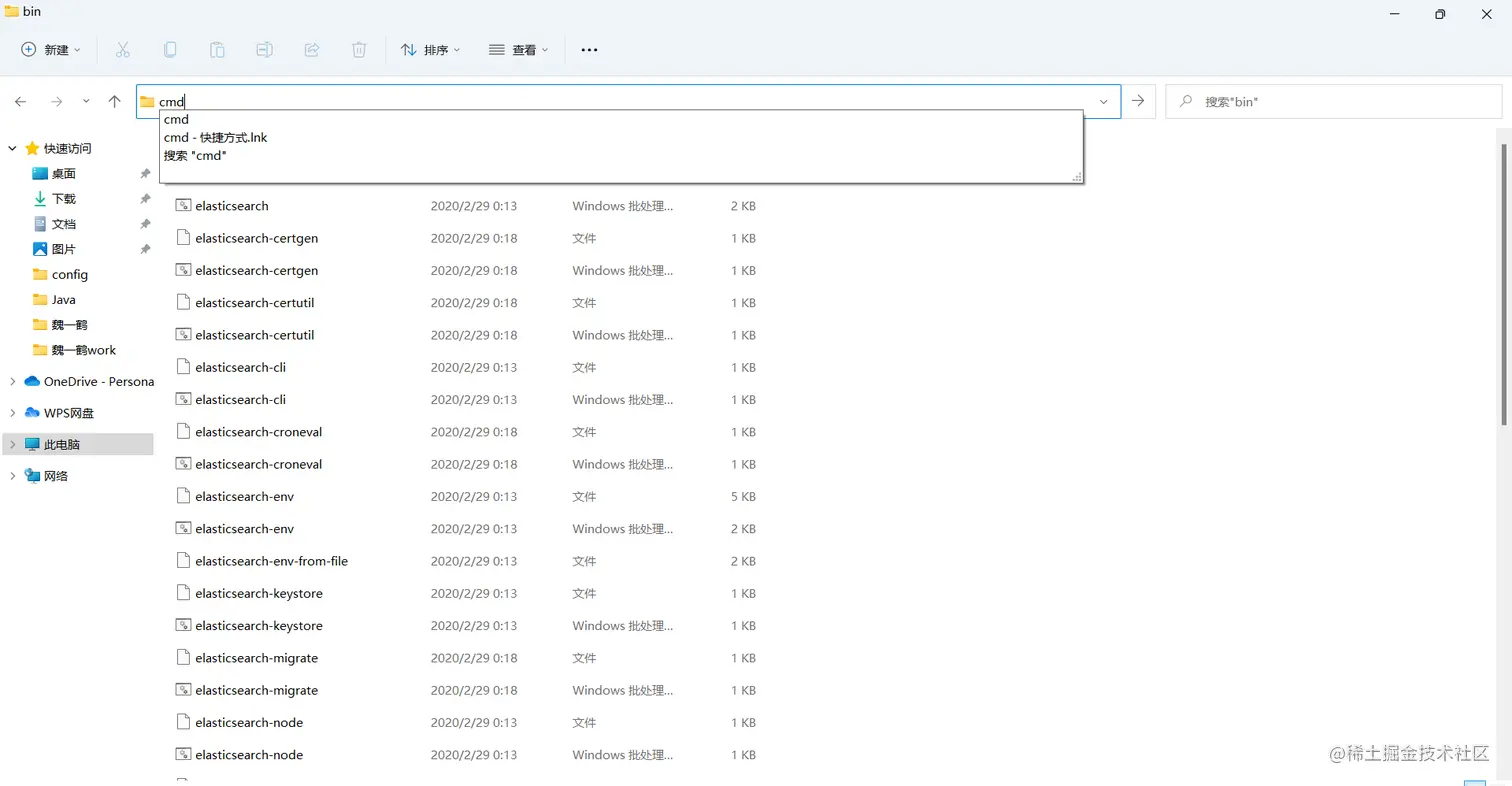Viewport: 1512px width, 786px height.
Task: Open the Java folder in sidebar
Action: point(63,299)
